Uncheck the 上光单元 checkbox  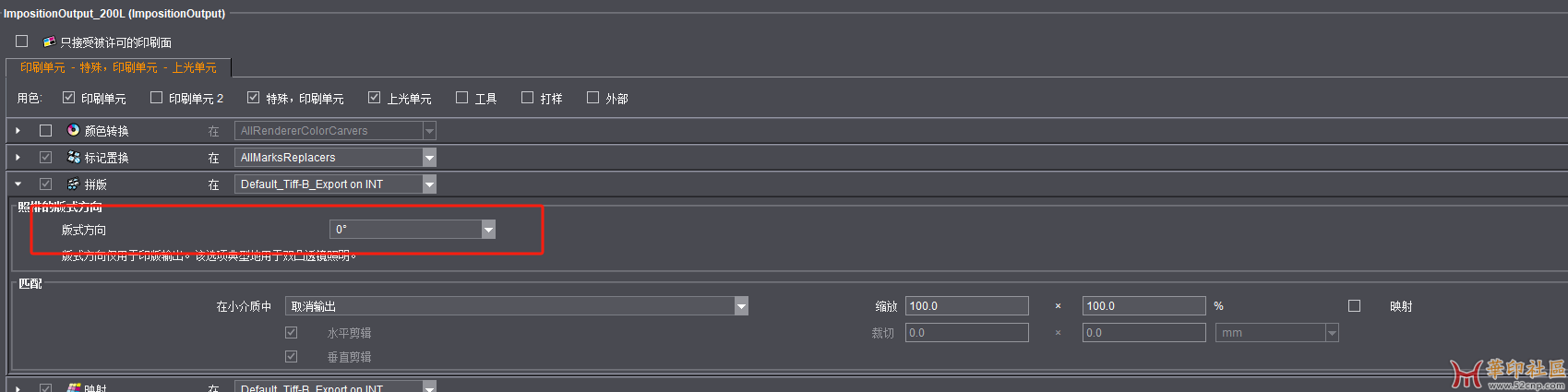click(x=374, y=98)
